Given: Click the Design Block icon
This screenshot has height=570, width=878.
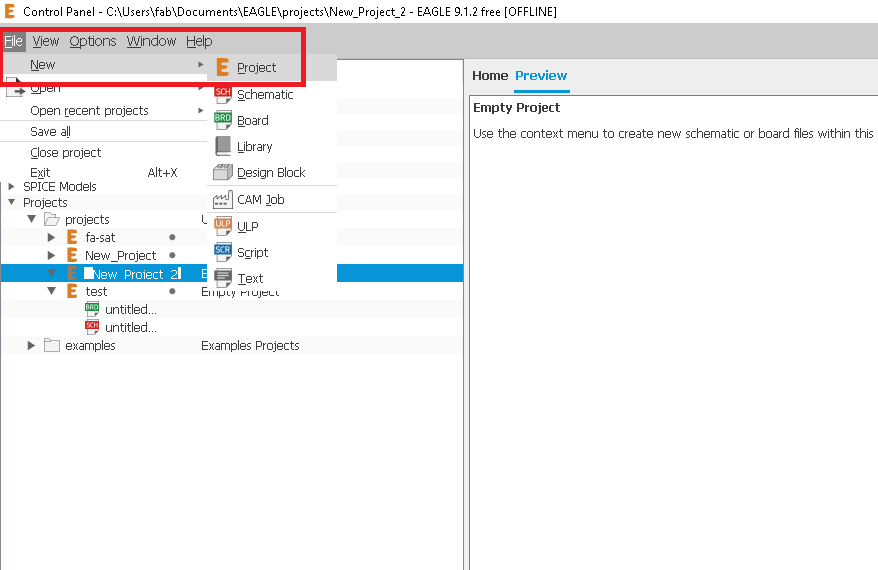Looking at the screenshot, I should click(222, 172).
